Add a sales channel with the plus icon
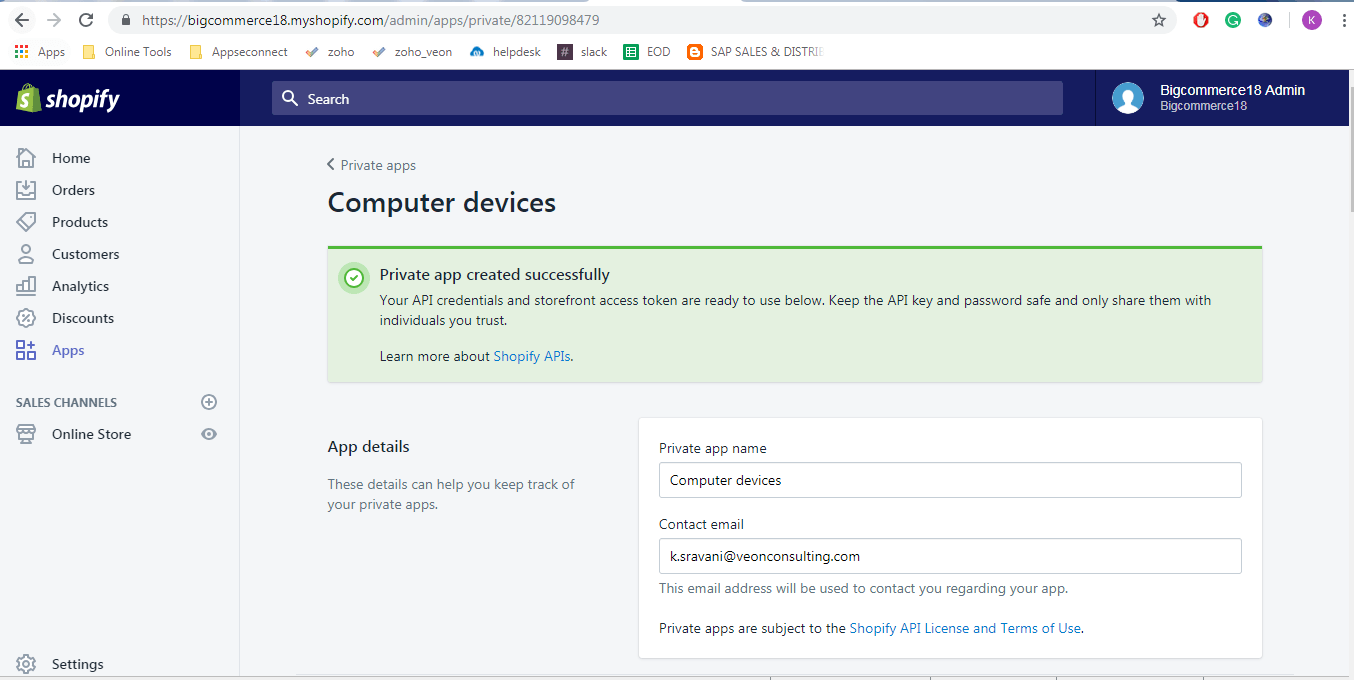The height and width of the screenshot is (680, 1354). pyautogui.click(x=209, y=402)
